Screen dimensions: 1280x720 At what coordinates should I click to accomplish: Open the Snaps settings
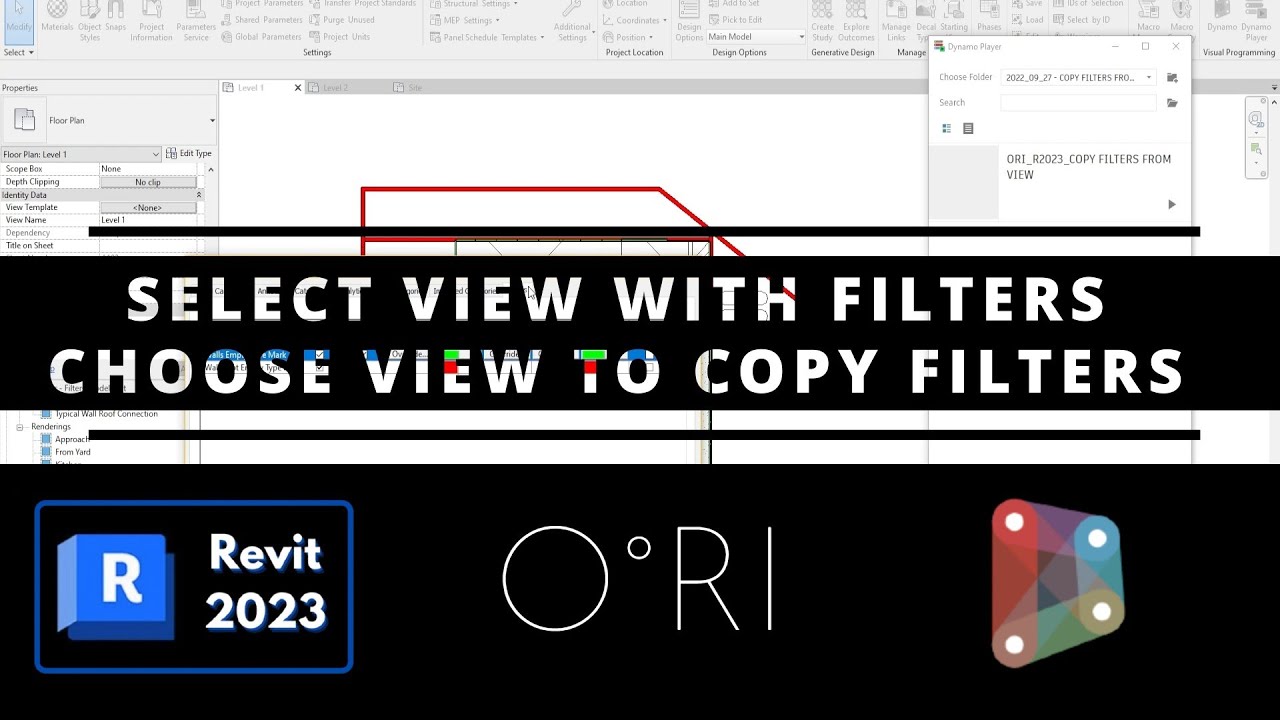116,18
